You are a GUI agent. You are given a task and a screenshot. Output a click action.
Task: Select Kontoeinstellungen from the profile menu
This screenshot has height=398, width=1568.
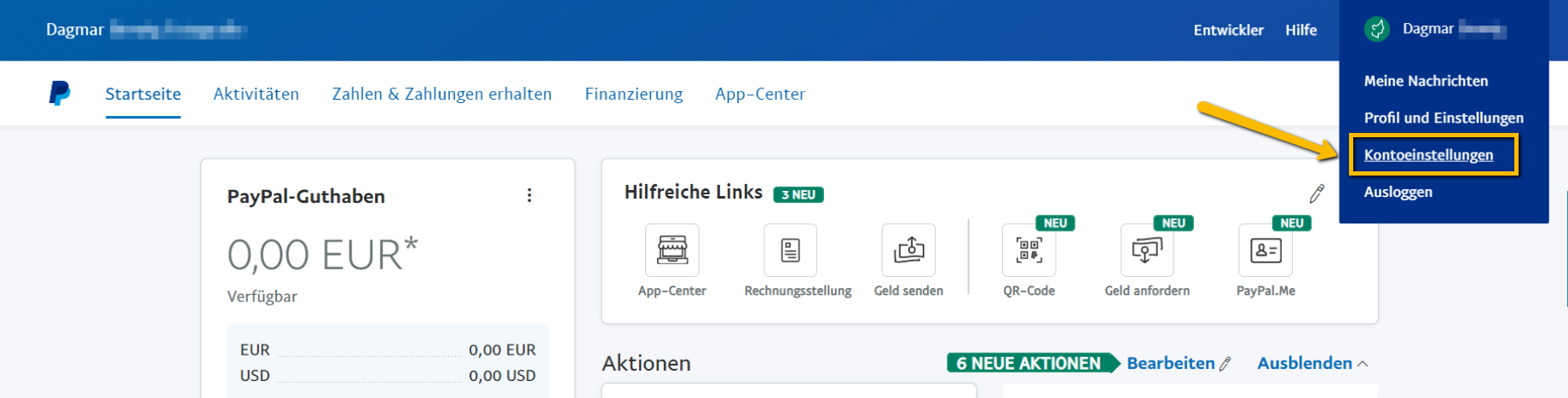click(1428, 155)
